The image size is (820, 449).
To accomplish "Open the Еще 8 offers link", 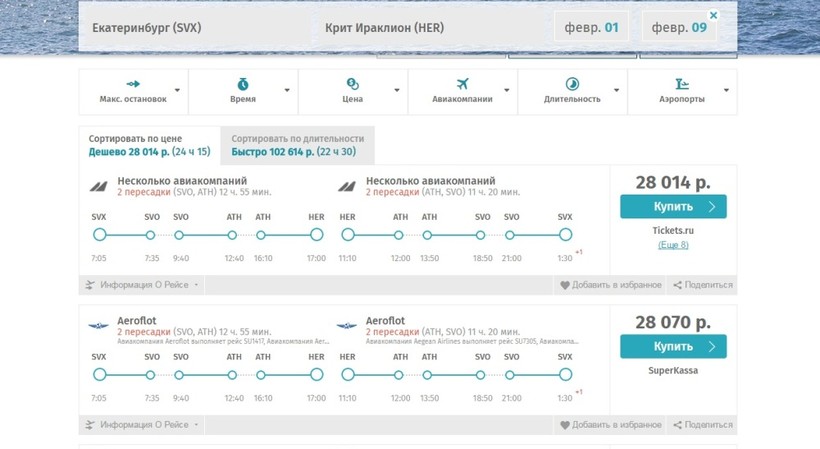I will (x=672, y=245).
